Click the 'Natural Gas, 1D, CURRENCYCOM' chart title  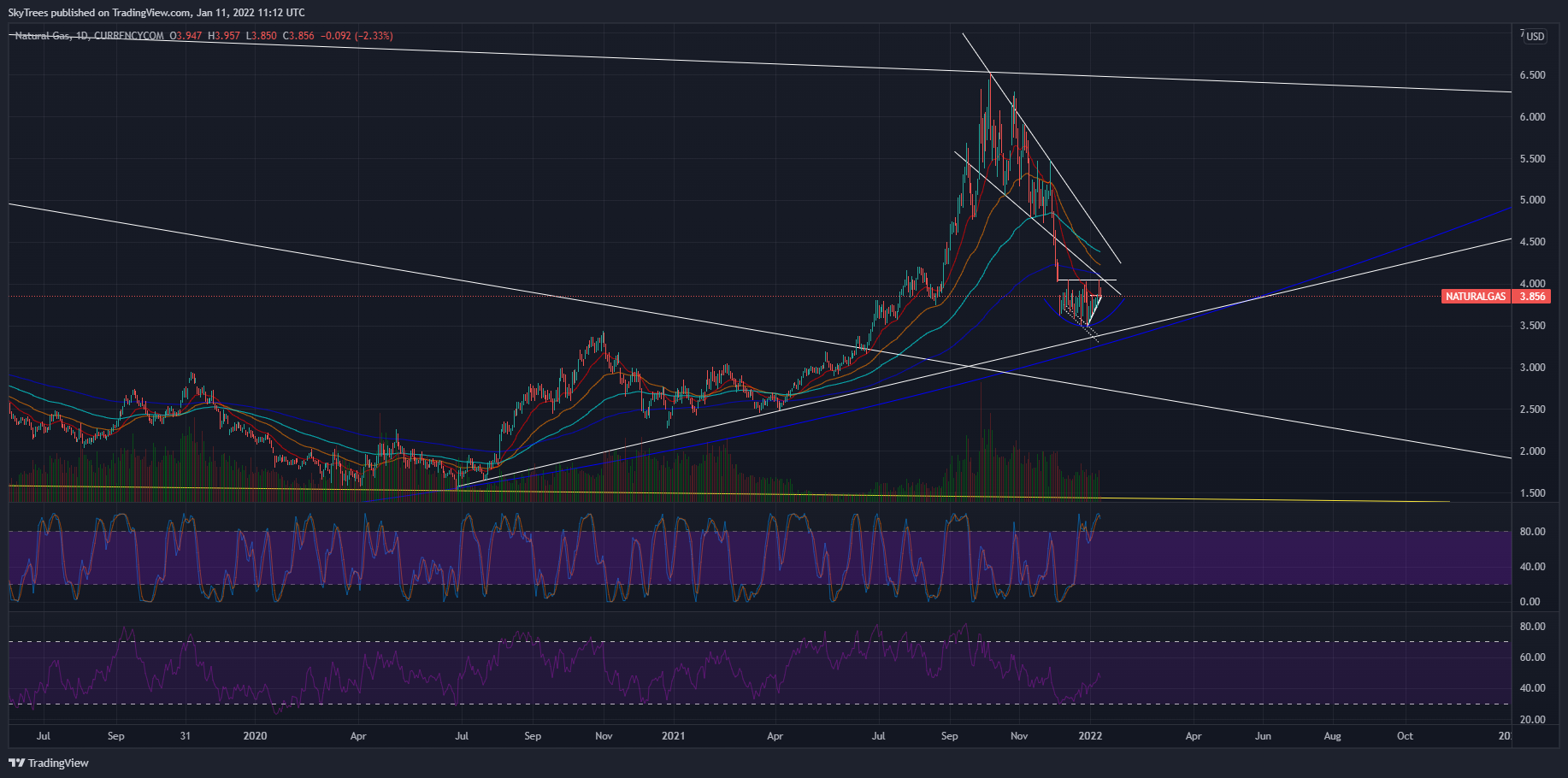(89, 36)
